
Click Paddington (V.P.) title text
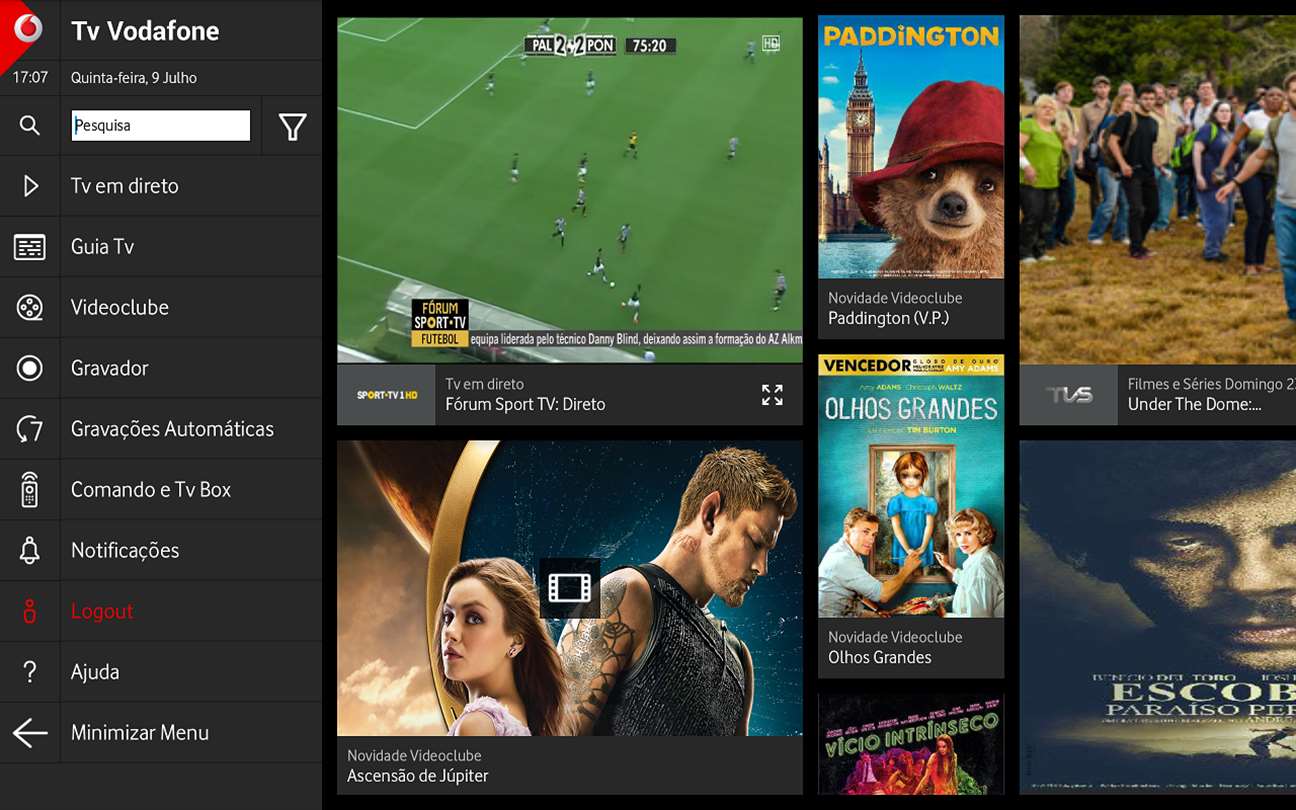point(888,318)
